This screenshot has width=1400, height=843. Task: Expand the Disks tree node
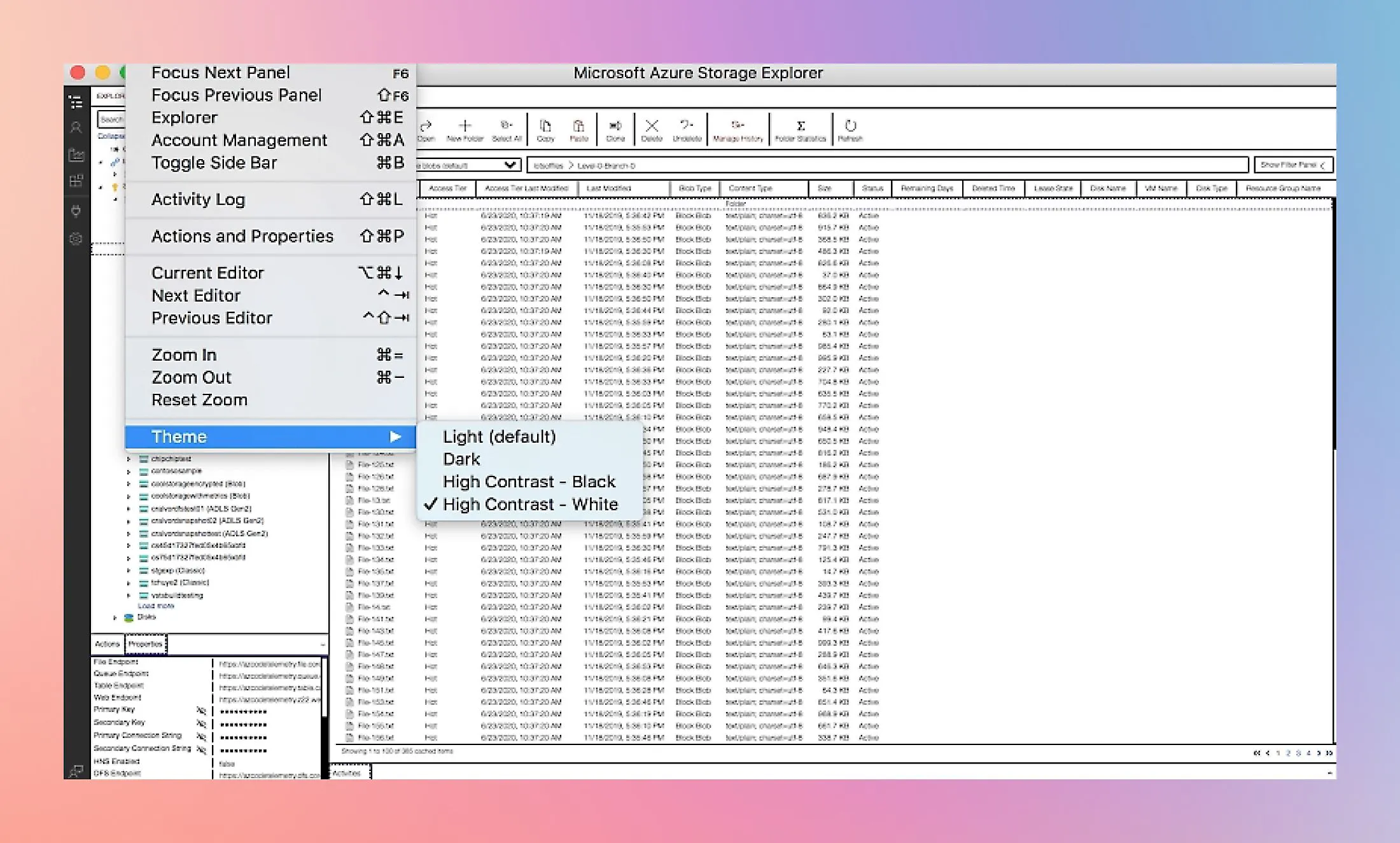pos(115,617)
